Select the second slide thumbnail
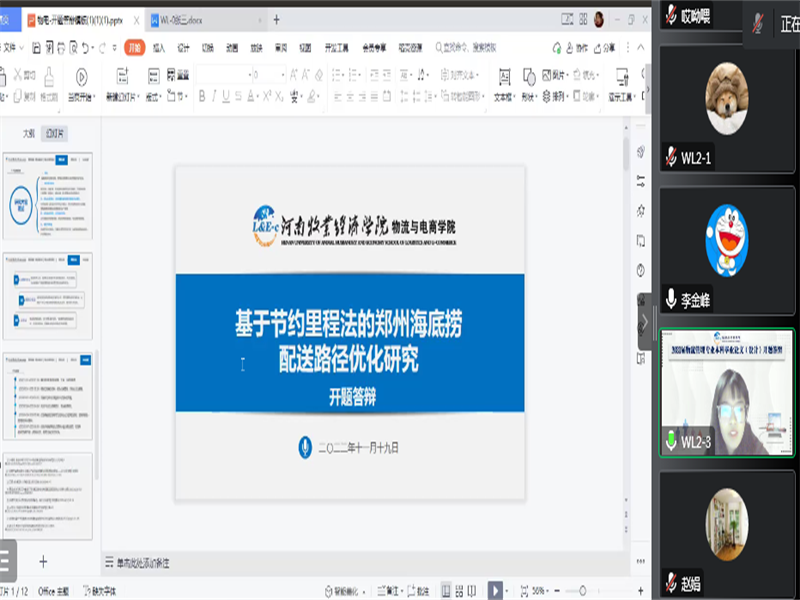 pyautogui.click(x=48, y=289)
